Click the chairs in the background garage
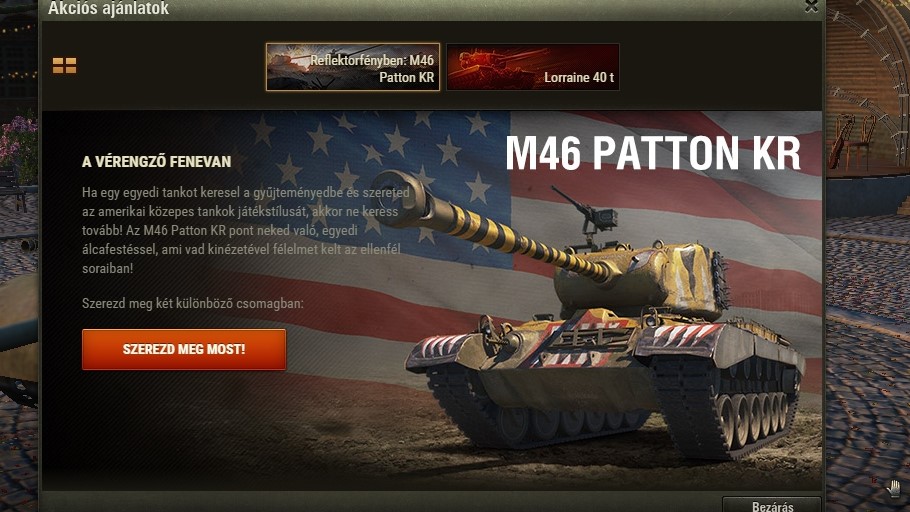Viewport: 910px width, 512px height. [x=852, y=141]
